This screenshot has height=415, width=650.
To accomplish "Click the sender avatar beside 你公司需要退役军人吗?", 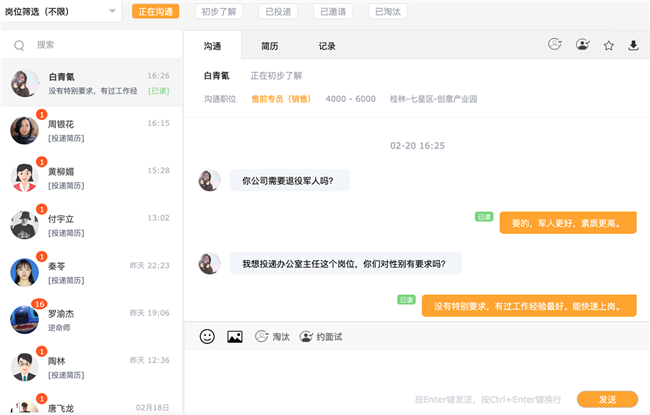I will tap(209, 180).
